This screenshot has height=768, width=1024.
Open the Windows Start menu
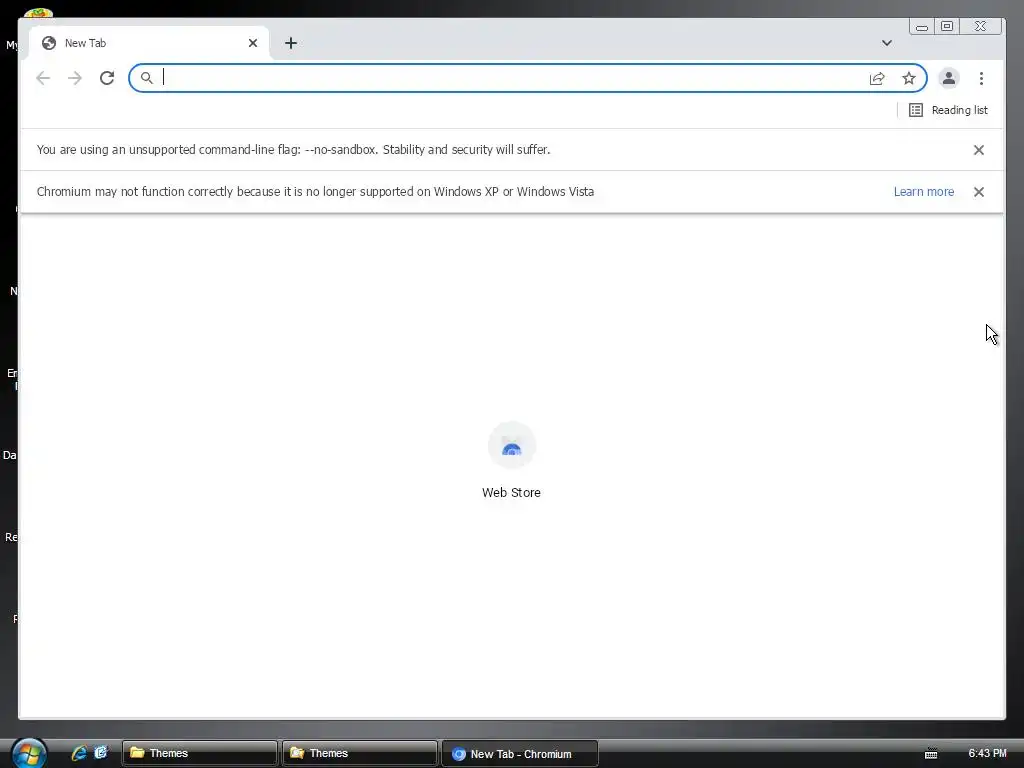click(x=29, y=753)
